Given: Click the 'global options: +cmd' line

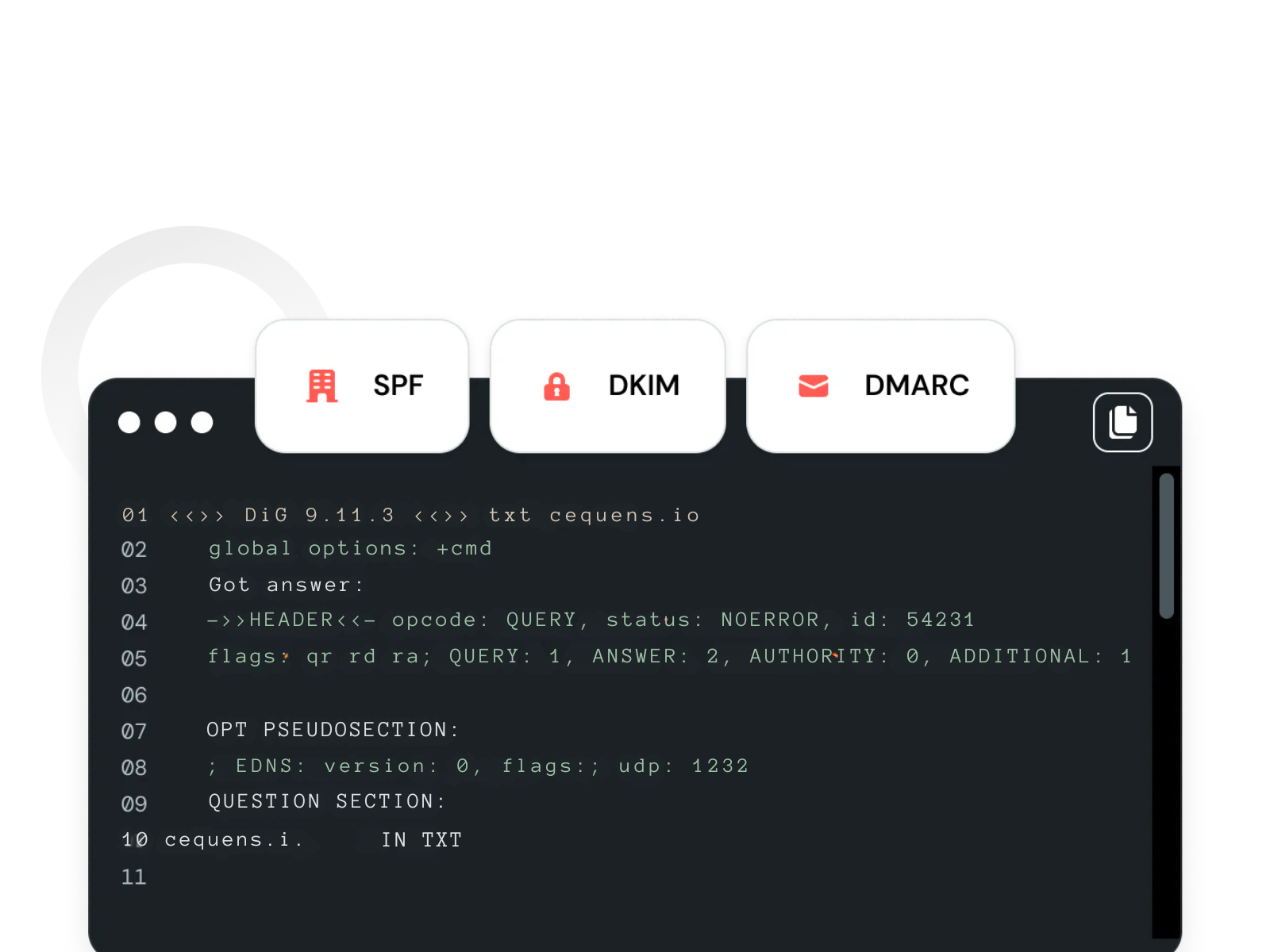Looking at the screenshot, I should (x=350, y=549).
